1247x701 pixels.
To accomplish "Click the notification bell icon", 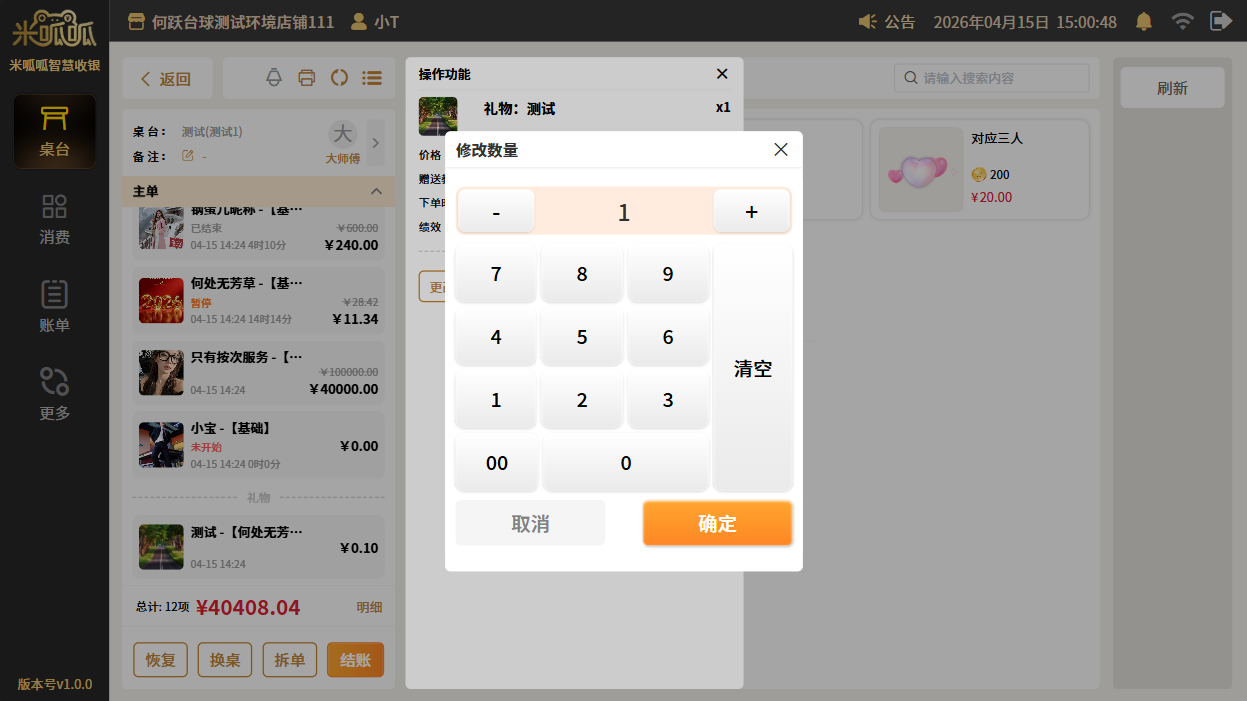I will coord(1144,21).
